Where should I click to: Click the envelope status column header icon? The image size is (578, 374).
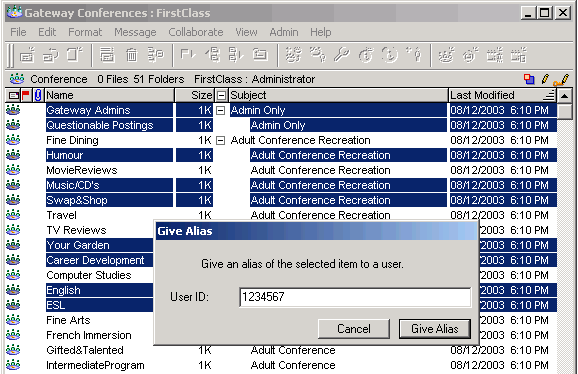14,96
